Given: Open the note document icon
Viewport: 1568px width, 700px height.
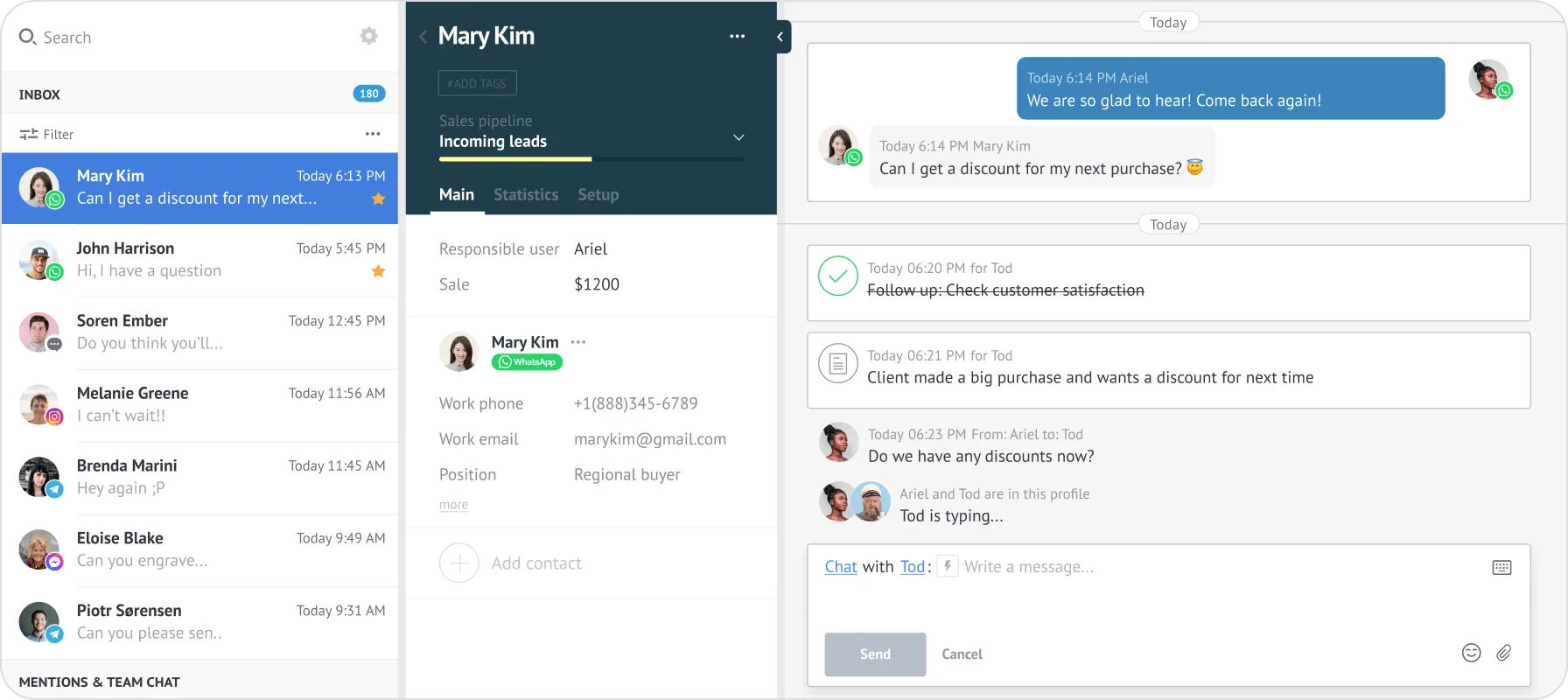Looking at the screenshot, I should click(x=838, y=364).
